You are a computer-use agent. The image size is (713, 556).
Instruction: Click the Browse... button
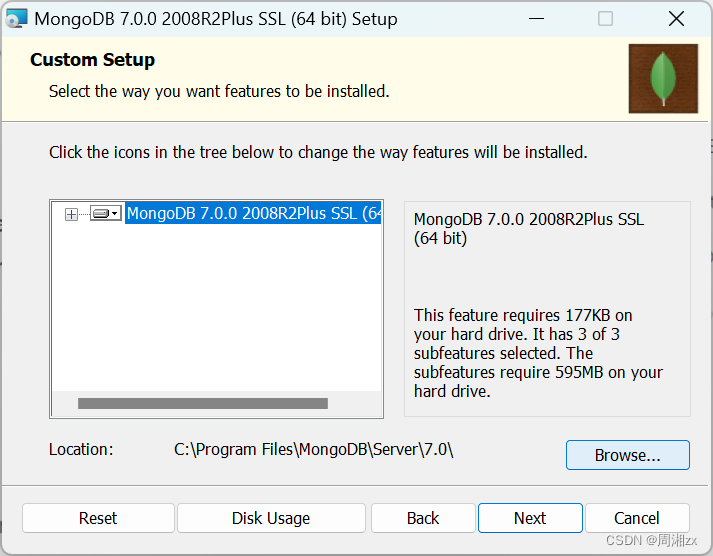[x=628, y=455]
